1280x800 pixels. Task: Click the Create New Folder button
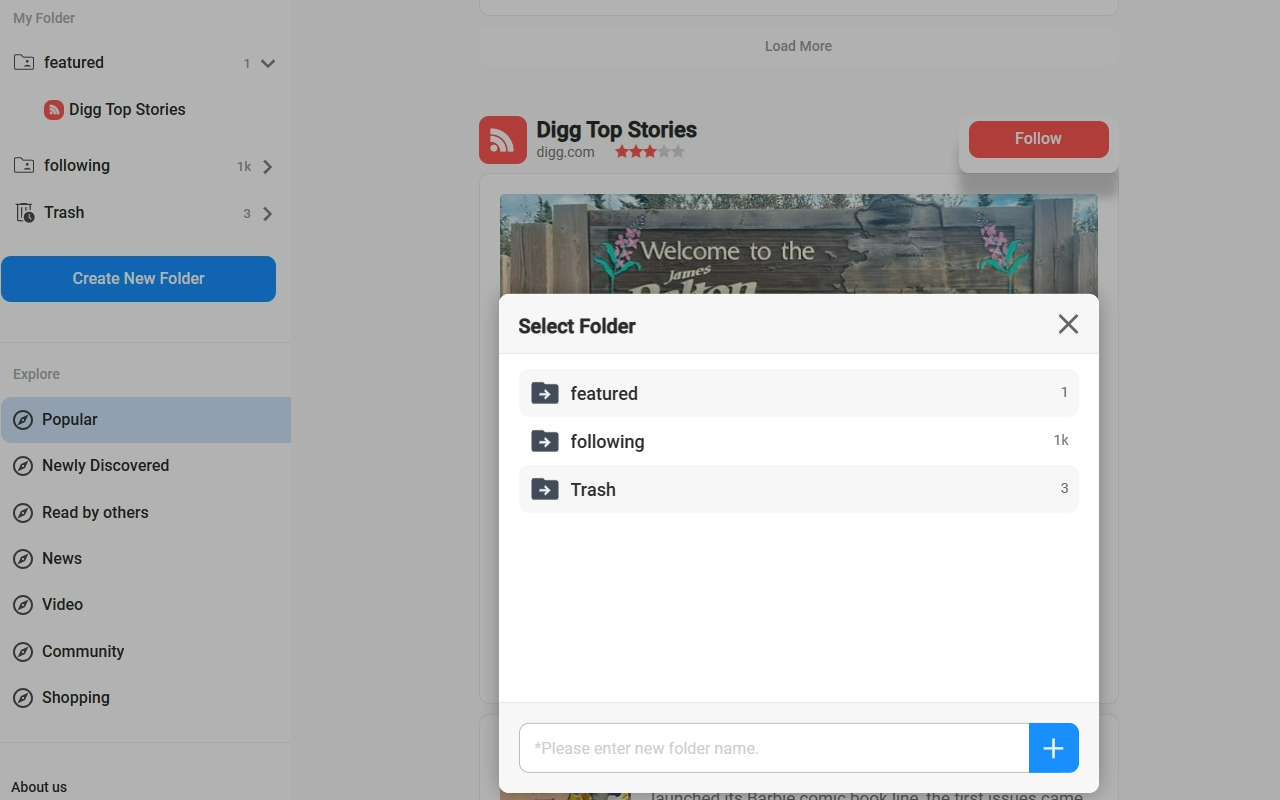(139, 278)
